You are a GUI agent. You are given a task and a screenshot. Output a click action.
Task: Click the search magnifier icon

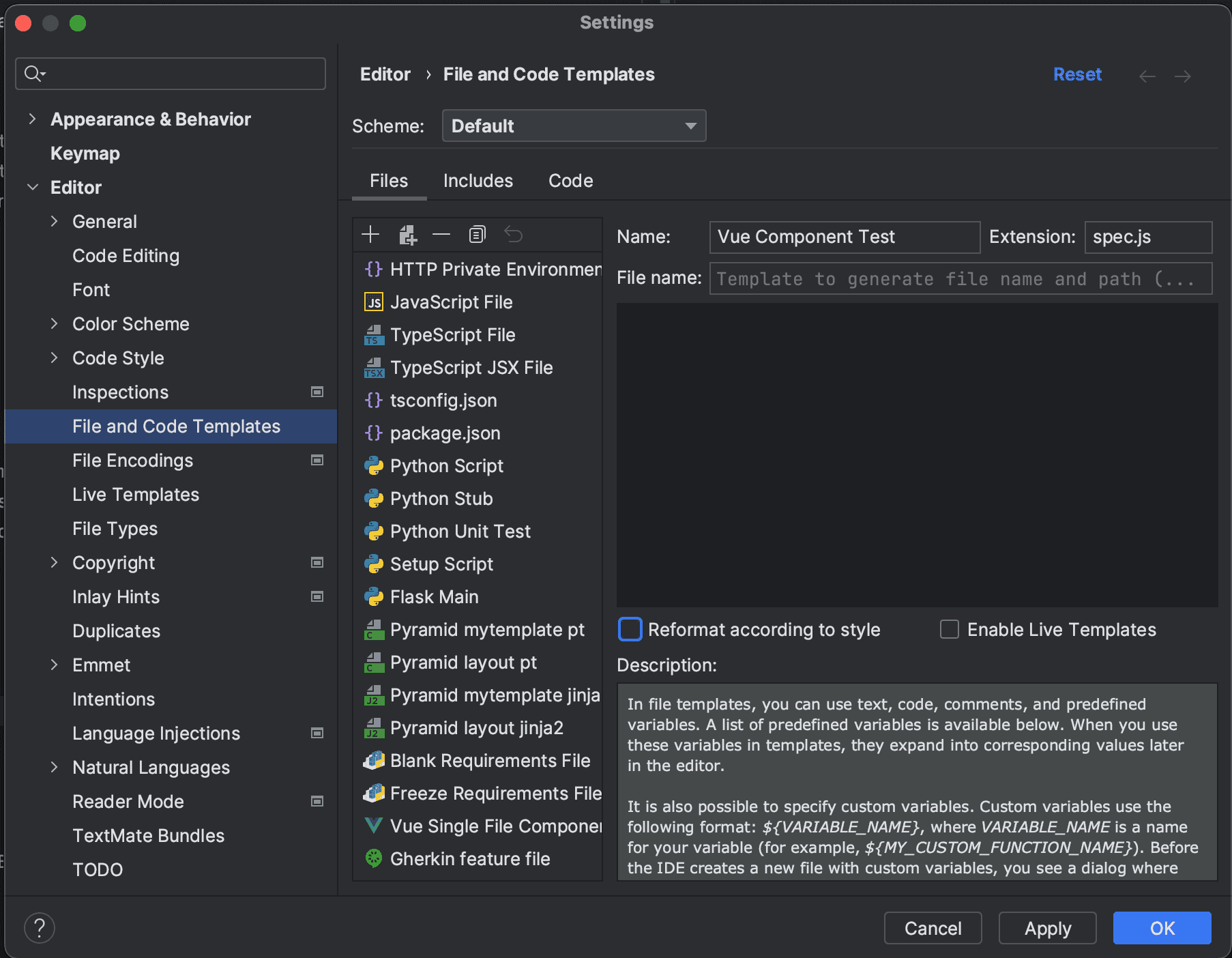click(33, 74)
